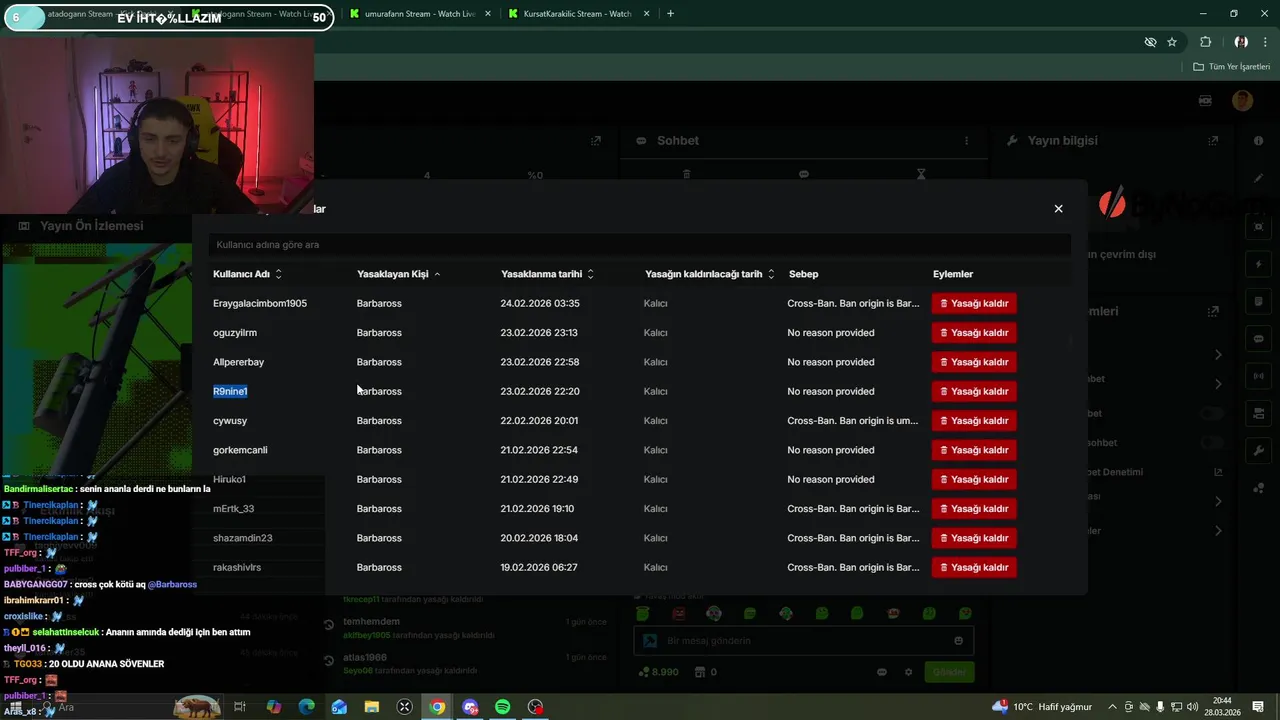This screenshot has height=720, width=1280.
Task: Click the 24.02.2026 03:35 ban date
Action: pos(540,303)
